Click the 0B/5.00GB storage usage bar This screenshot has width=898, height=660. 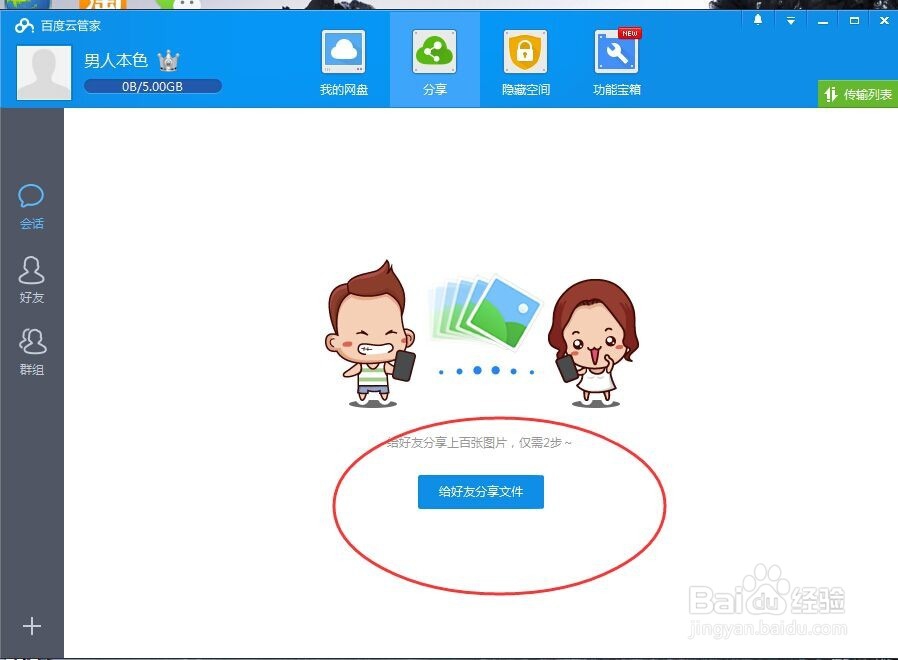point(152,87)
